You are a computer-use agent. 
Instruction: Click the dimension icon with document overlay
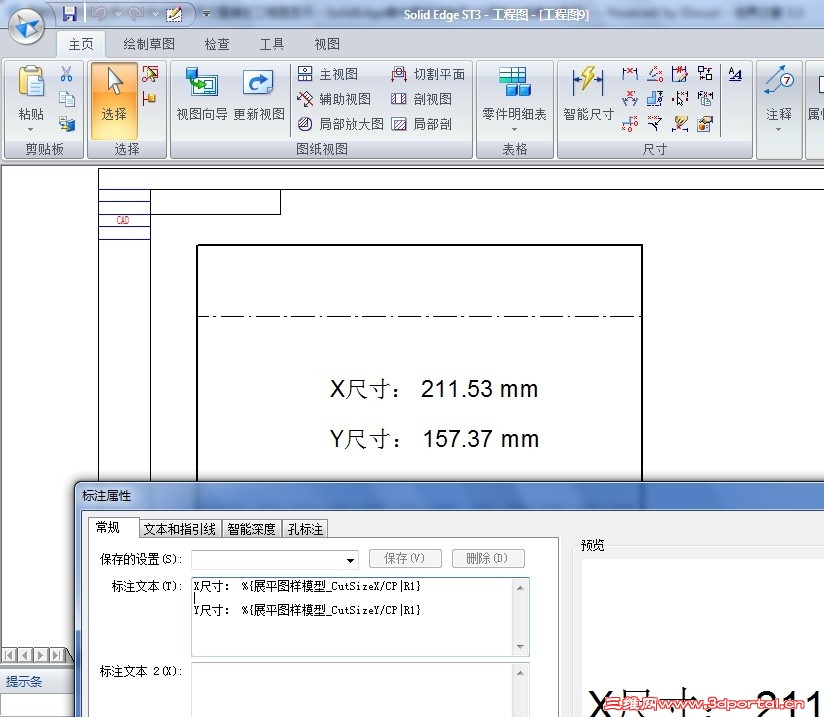(705, 98)
